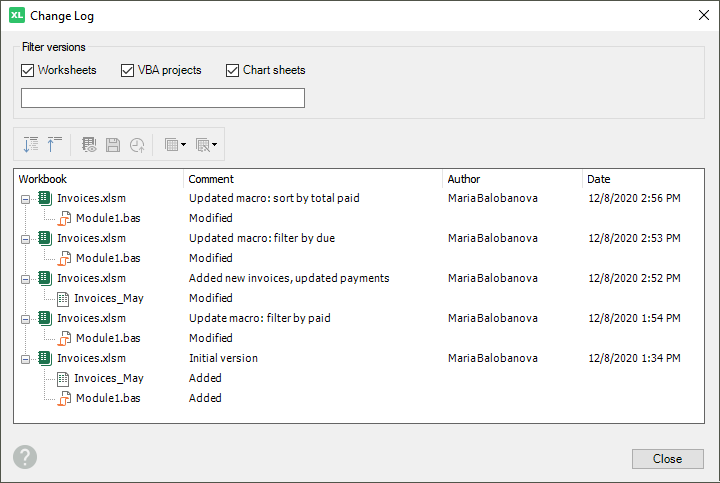
Task: Select comment 'Updated macro: filter by due'
Action: 262,238
